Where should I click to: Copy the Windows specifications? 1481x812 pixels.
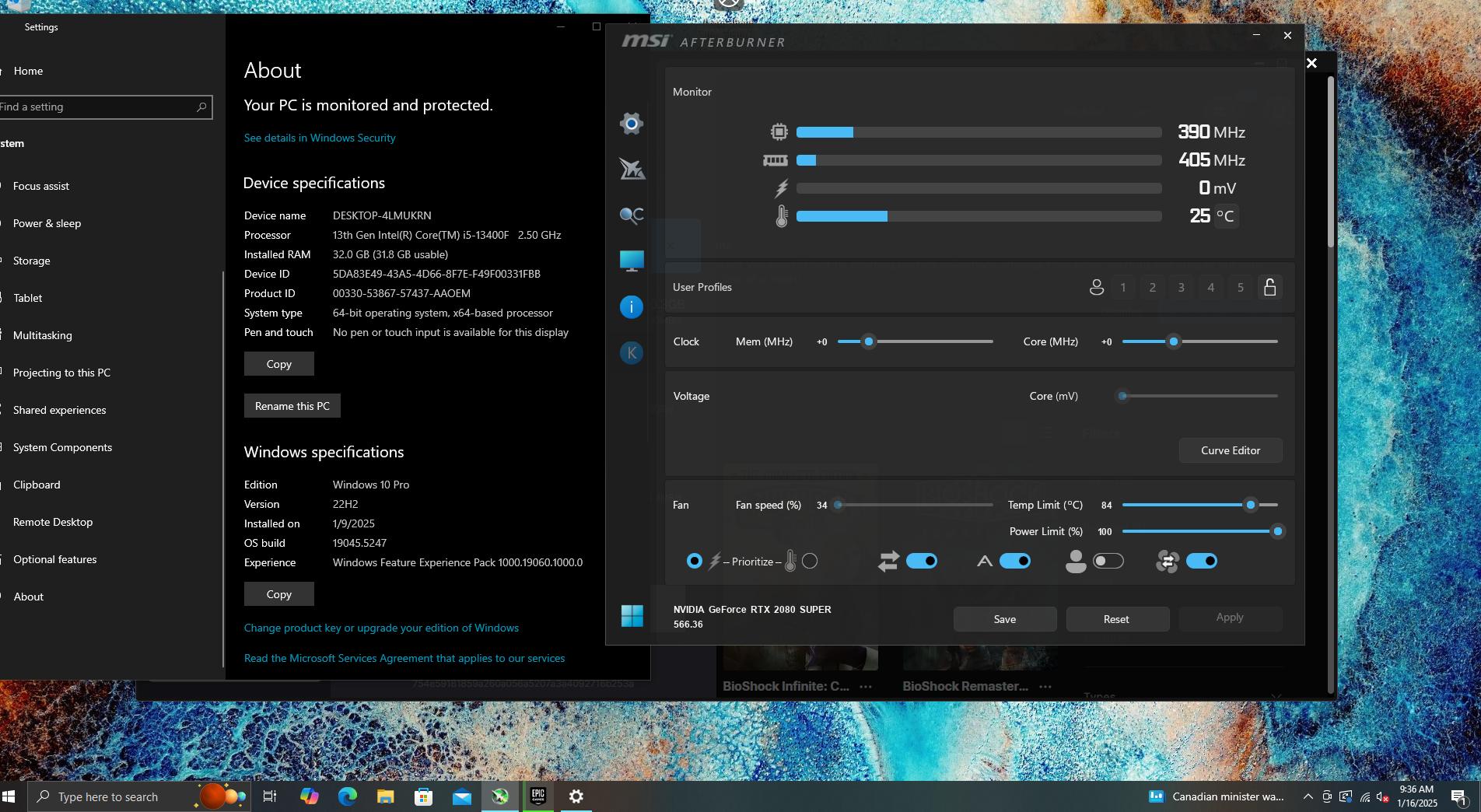[279, 594]
